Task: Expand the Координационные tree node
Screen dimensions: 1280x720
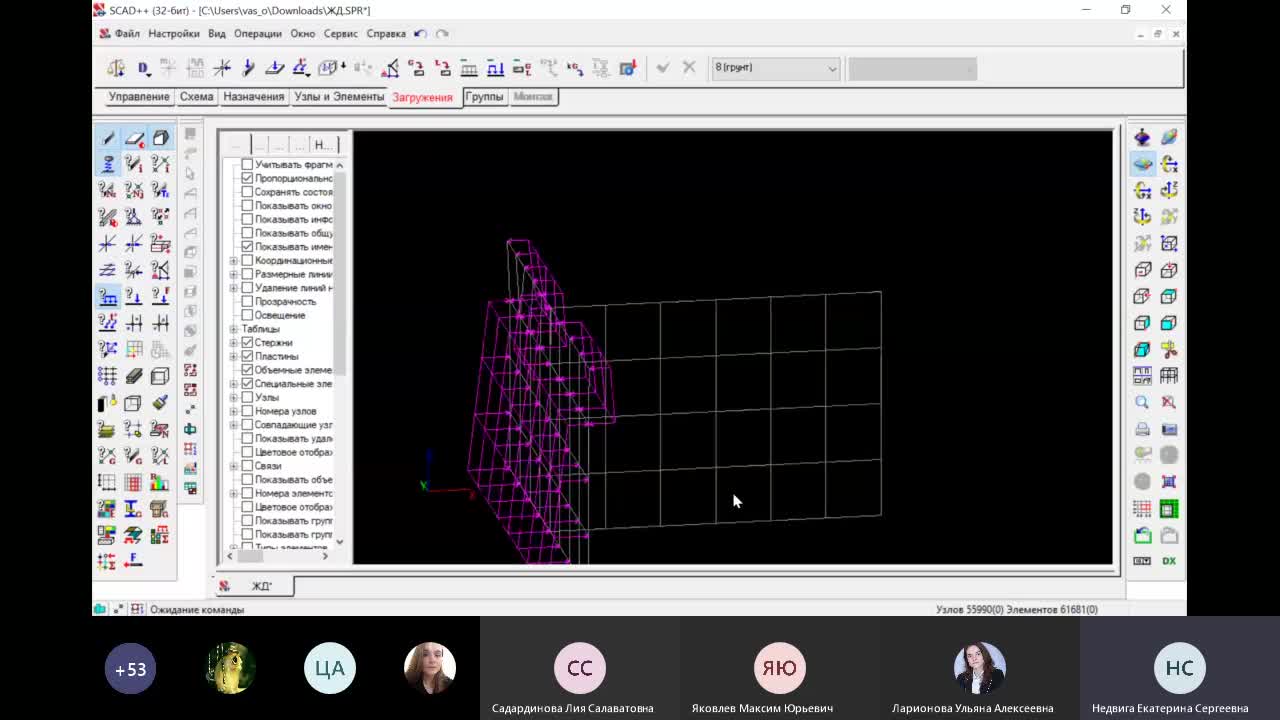Action: click(234, 261)
